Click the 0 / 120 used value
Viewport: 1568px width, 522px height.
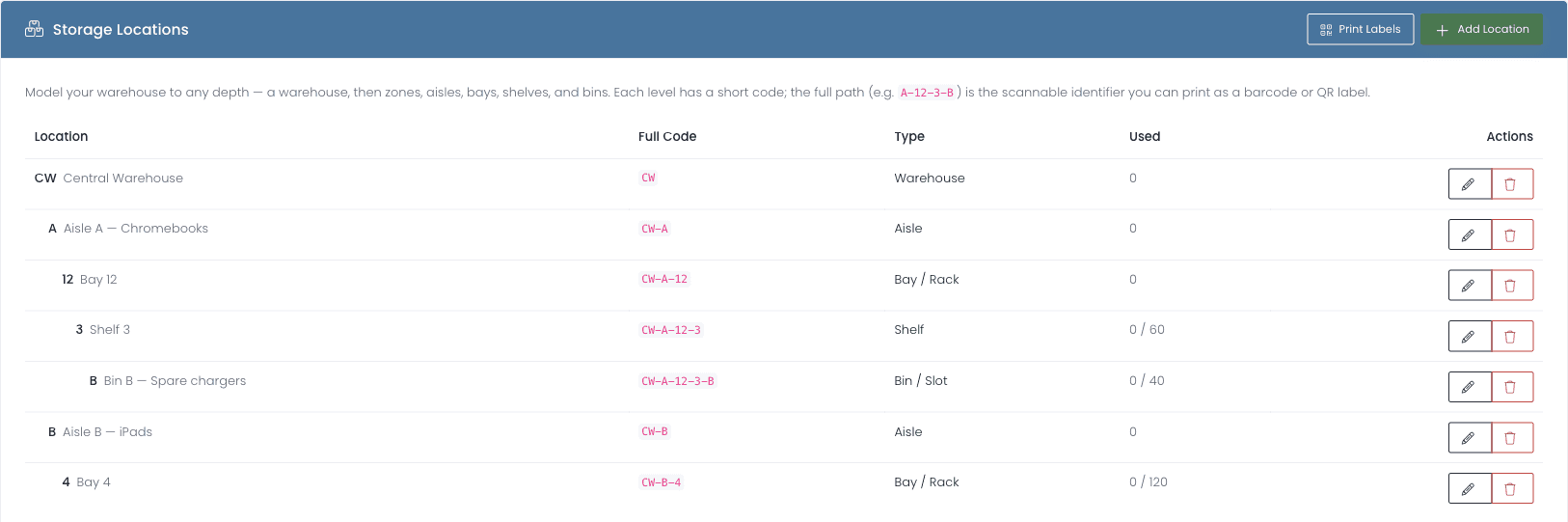pyautogui.click(x=1149, y=482)
